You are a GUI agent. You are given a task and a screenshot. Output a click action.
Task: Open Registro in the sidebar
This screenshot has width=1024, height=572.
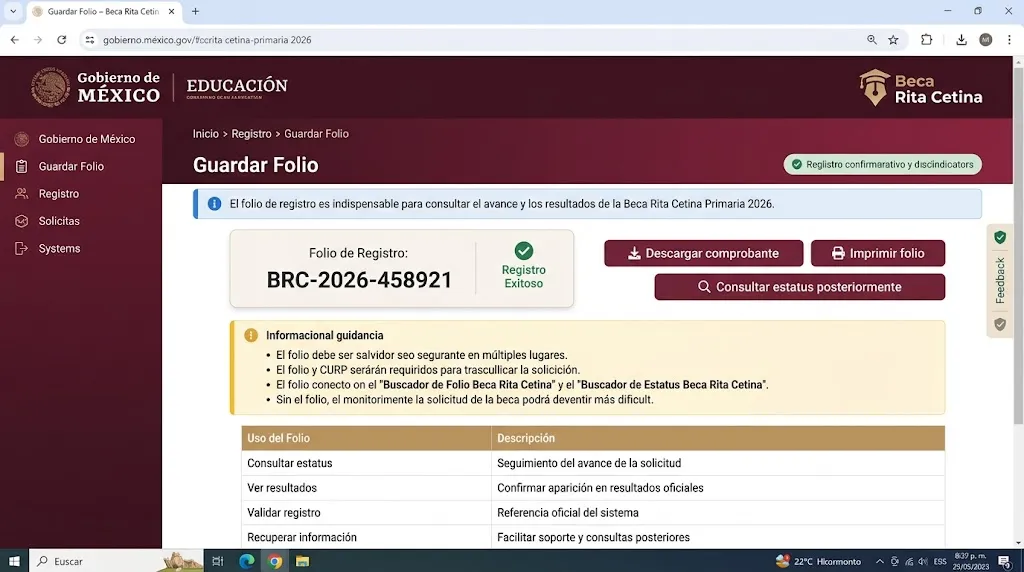[x=81, y=194]
